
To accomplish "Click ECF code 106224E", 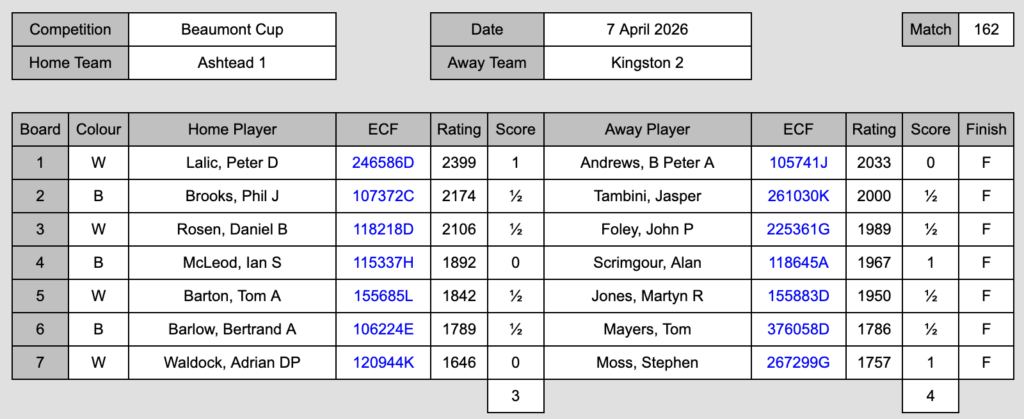I will [x=383, y=329].
